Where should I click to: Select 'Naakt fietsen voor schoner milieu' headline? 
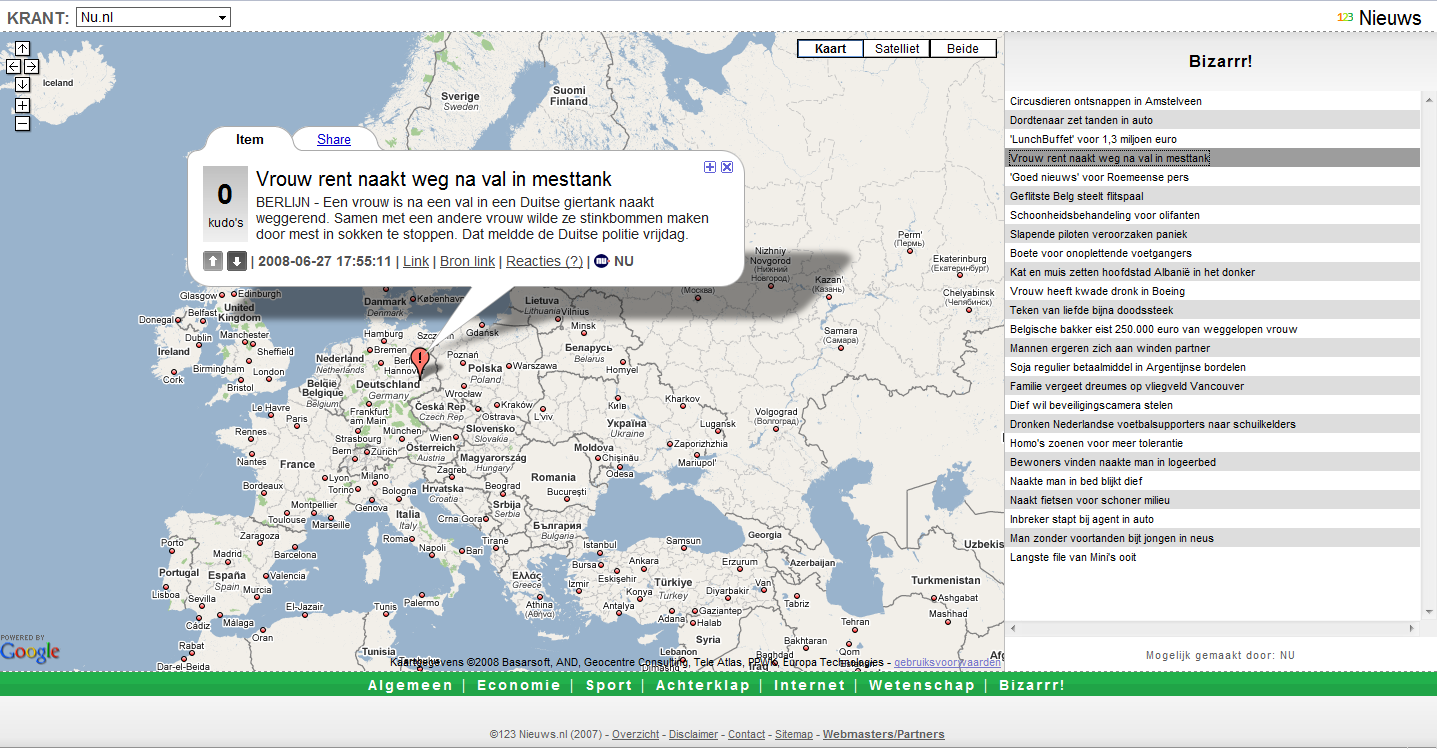pyautogui.click(x=1212, y=500)
